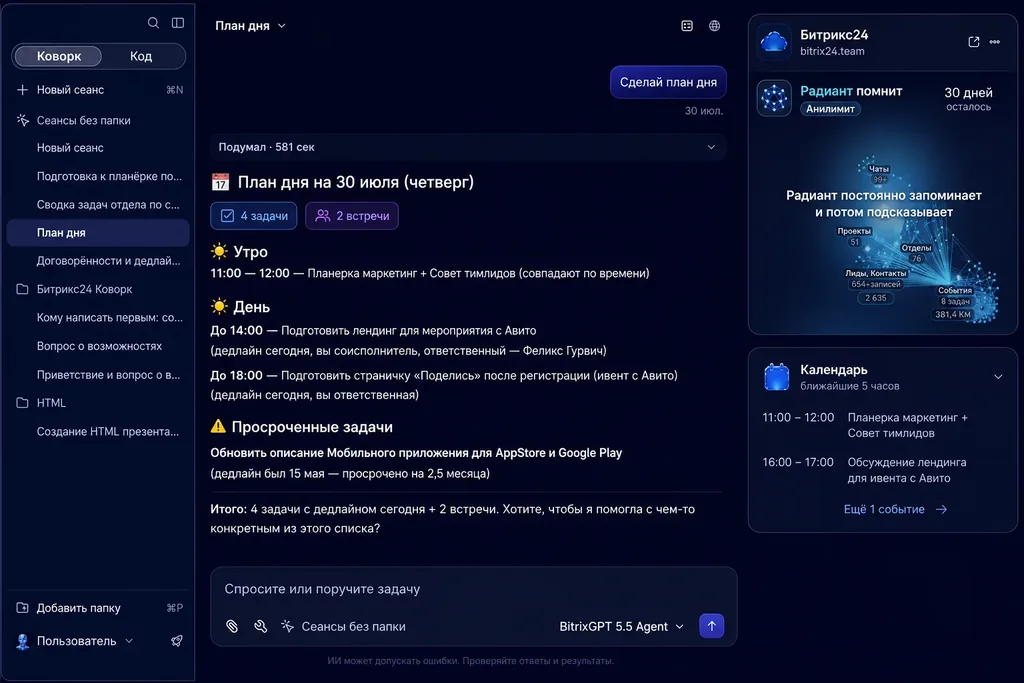Choose the Сеансы без папки folder selector

(344, 626)
